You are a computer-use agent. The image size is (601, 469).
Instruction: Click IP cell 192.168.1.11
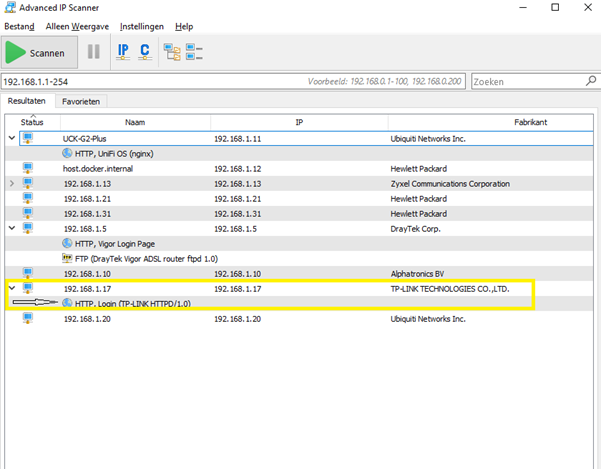pyautogui.click(x=237, y=139)
